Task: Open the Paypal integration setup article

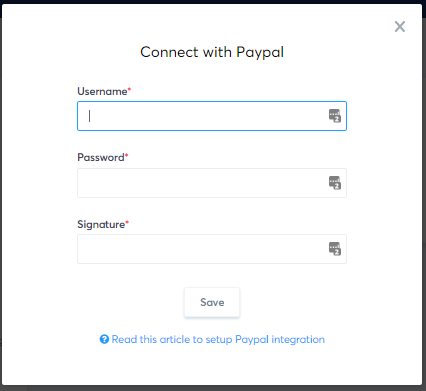Action: tap(218, 339)
